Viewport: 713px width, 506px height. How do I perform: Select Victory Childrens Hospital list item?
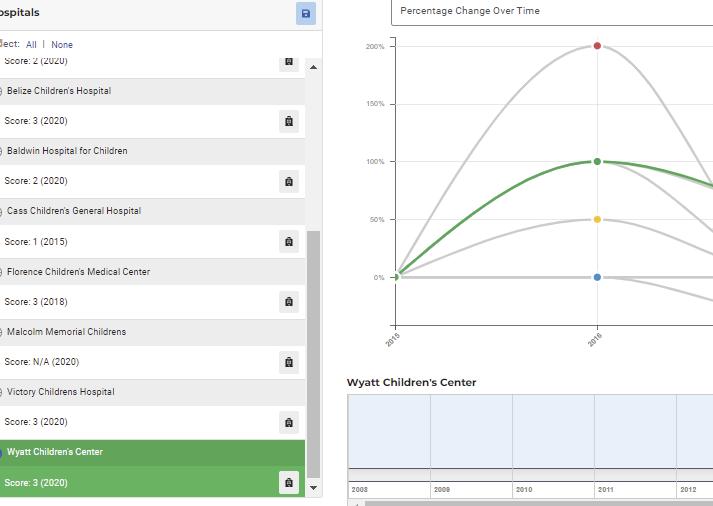pyautogui.click(x=60, y=392)
